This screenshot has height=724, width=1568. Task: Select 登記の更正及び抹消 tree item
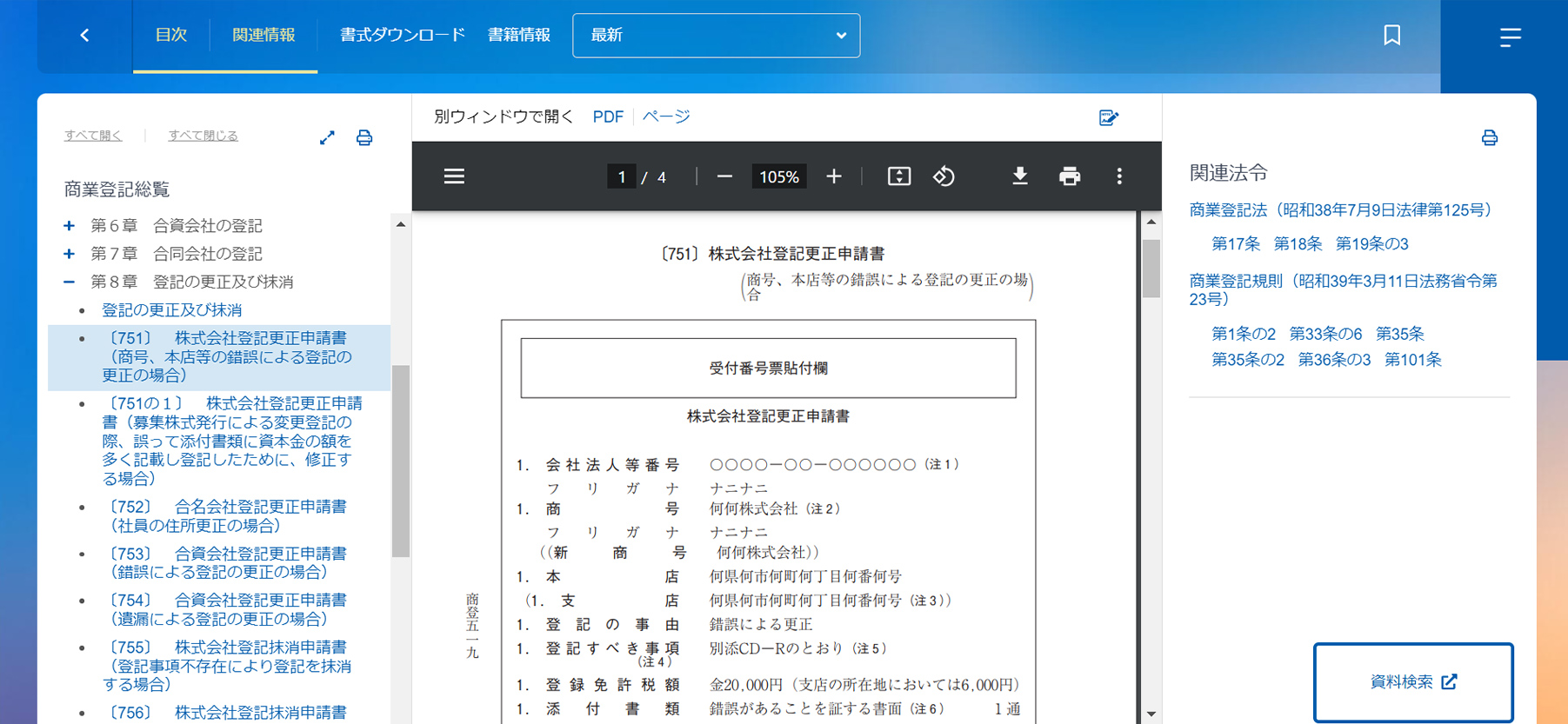171,310
